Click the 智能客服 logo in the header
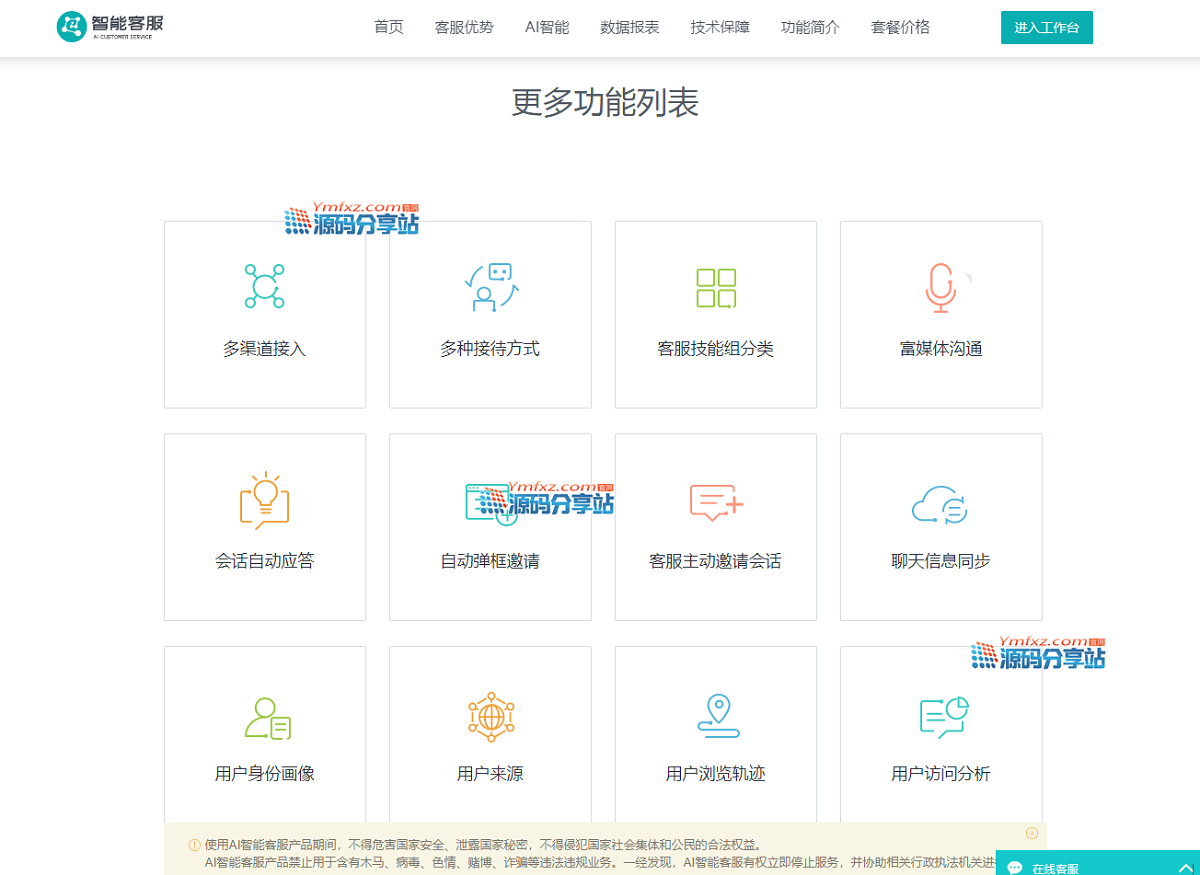 click(110, 26)
